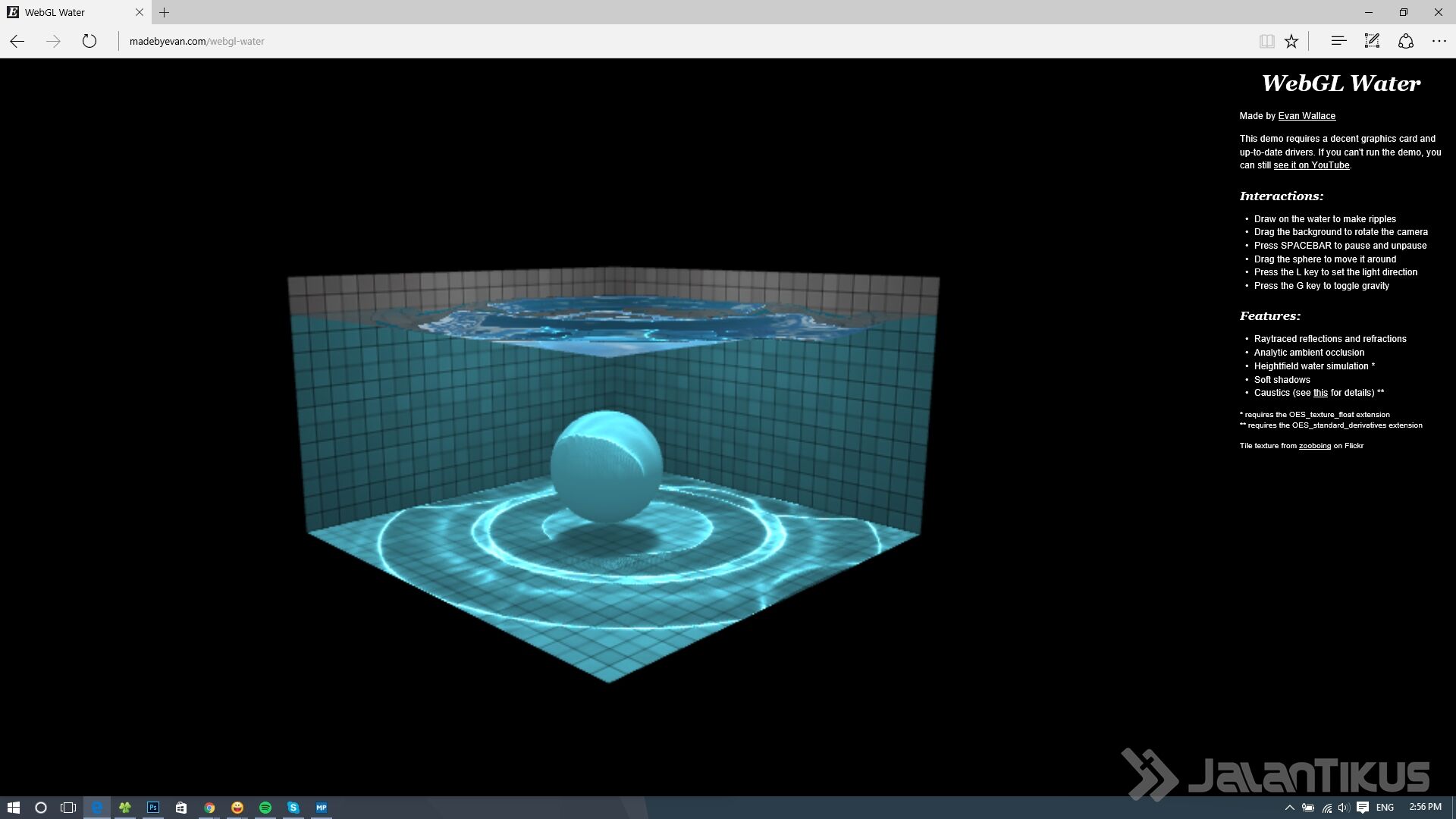Open the Edge Hub panel
Image resolution: width=1456 pixels, height=819 pixels.
(x=1338, y=41)
